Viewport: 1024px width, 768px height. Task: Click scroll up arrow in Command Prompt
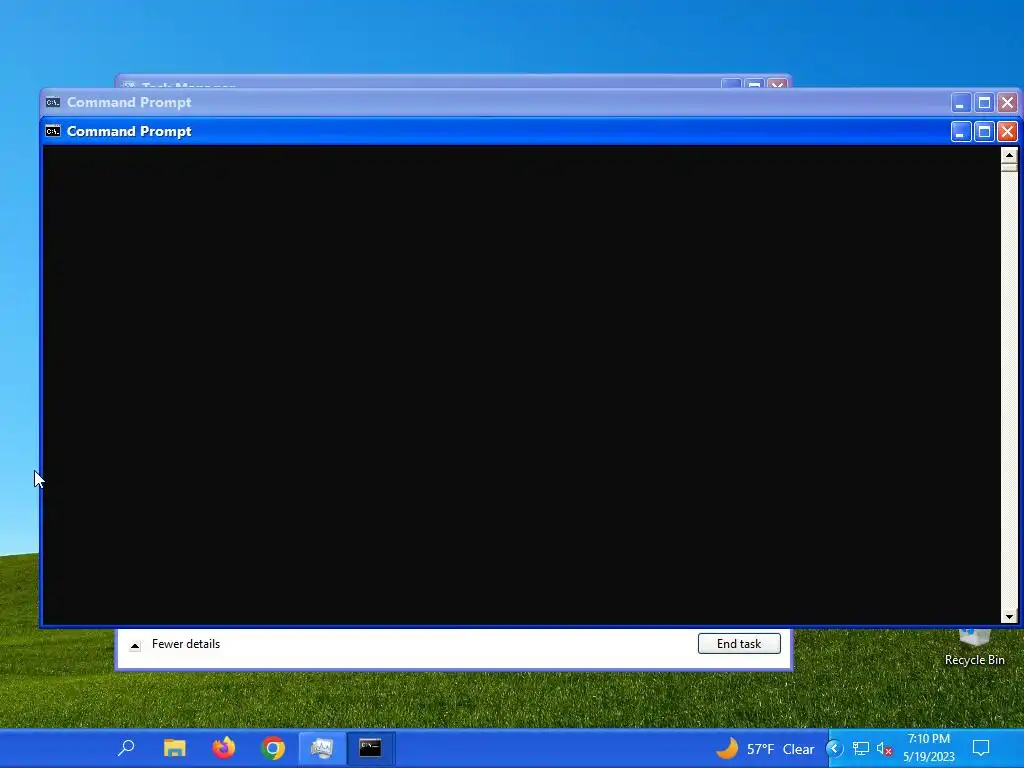pos(1009,155)
